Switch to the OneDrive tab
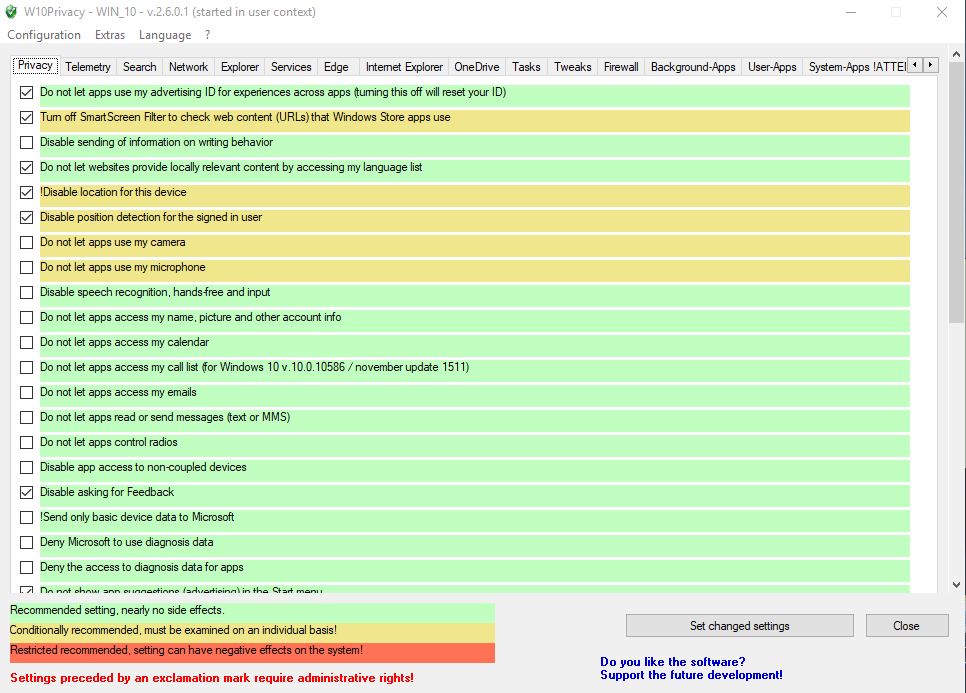Image resolution: width=966 pixels, height=693 pixels. (477, 67)
